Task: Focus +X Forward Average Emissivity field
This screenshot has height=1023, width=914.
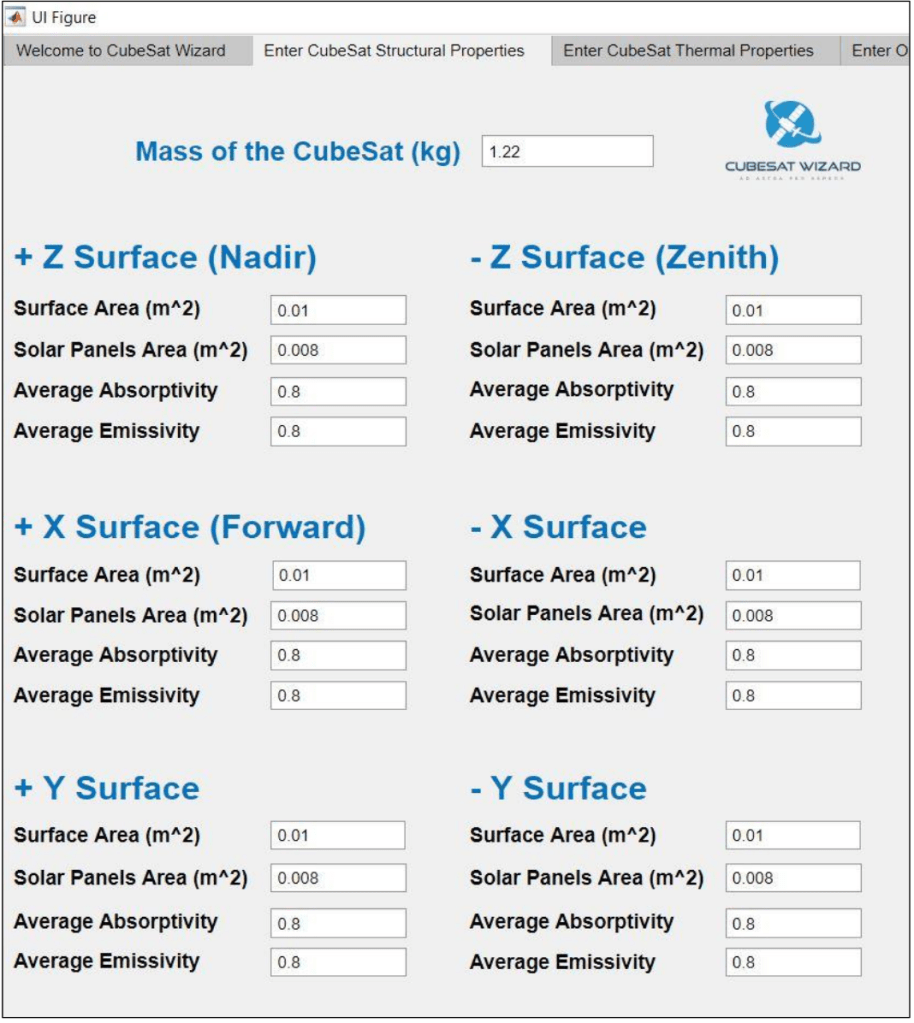Action: [x=338, y=696]
